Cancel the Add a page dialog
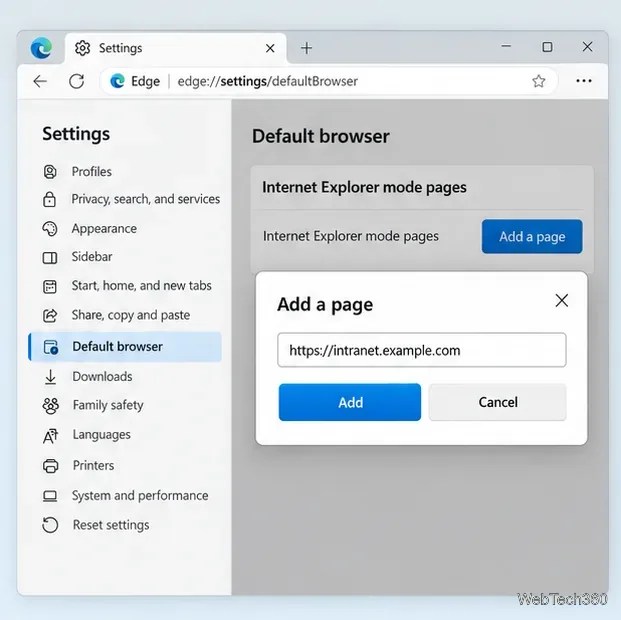Screen dimensions: 621x620 pyautogui.click(x=497, y=403)
